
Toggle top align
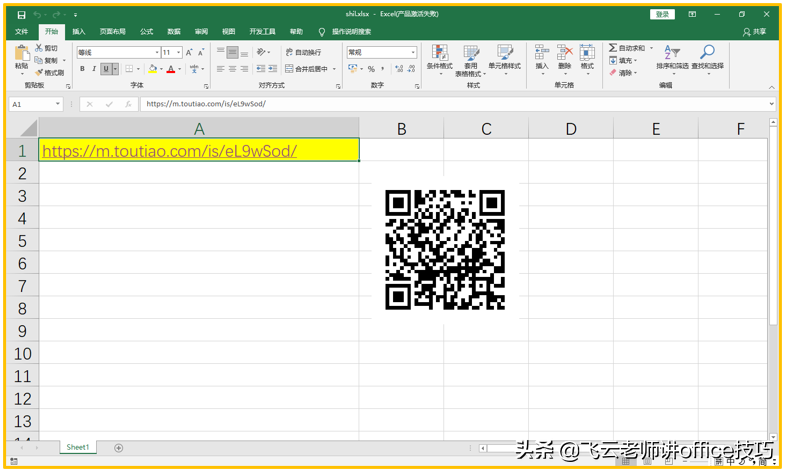coord(220,52)
